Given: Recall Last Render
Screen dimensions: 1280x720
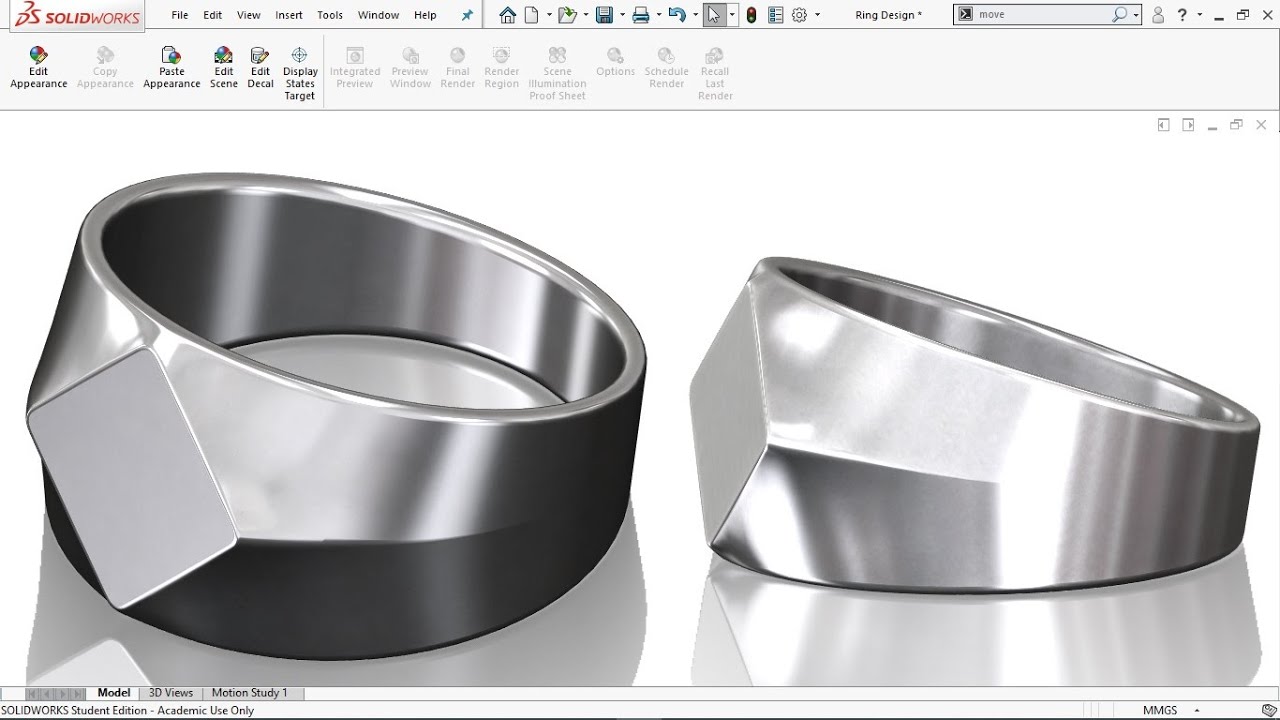Looking at the screenshot, I should [x=715, y=74].
